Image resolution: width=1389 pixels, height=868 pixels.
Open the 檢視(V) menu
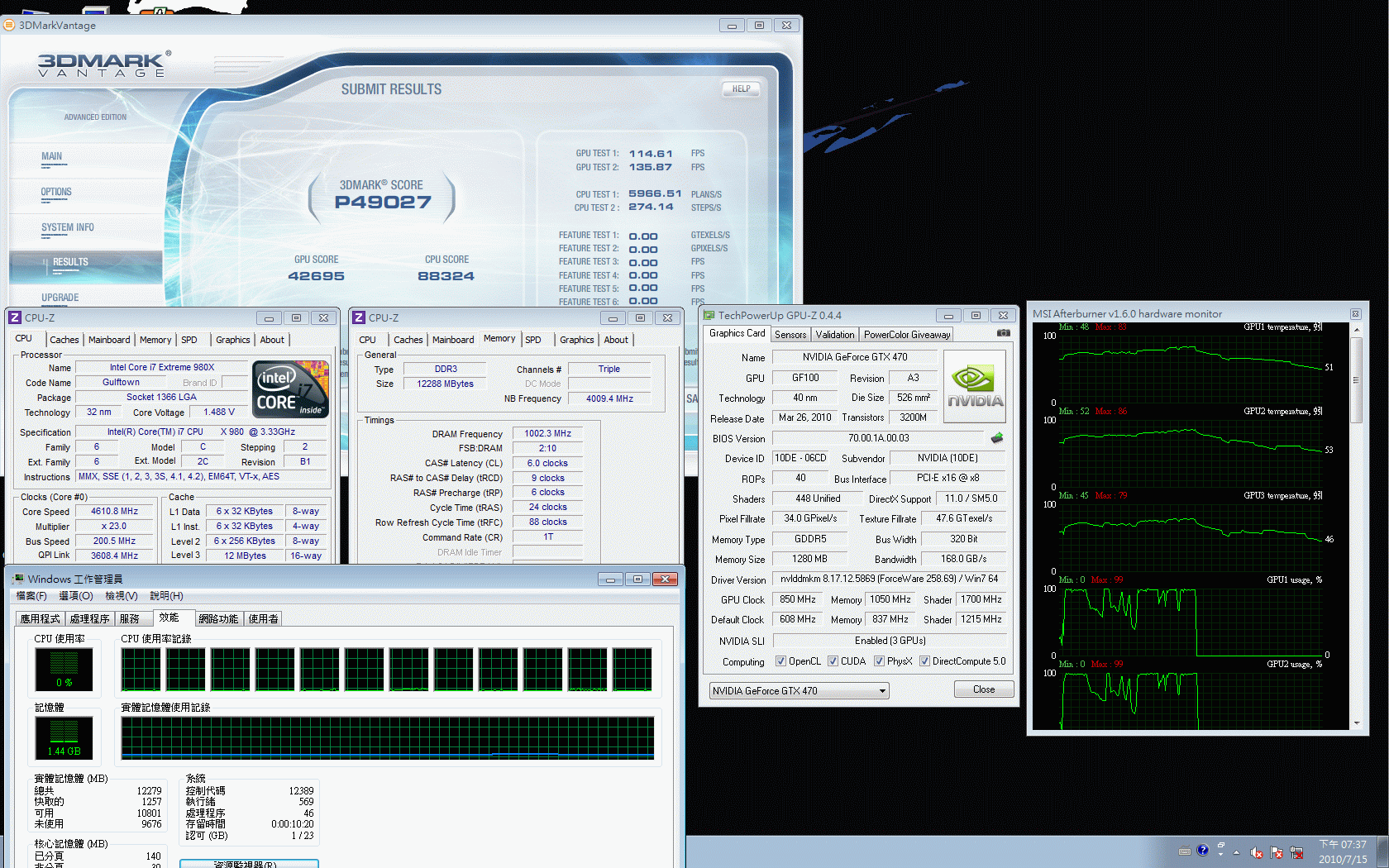click(x=121, y=596)
